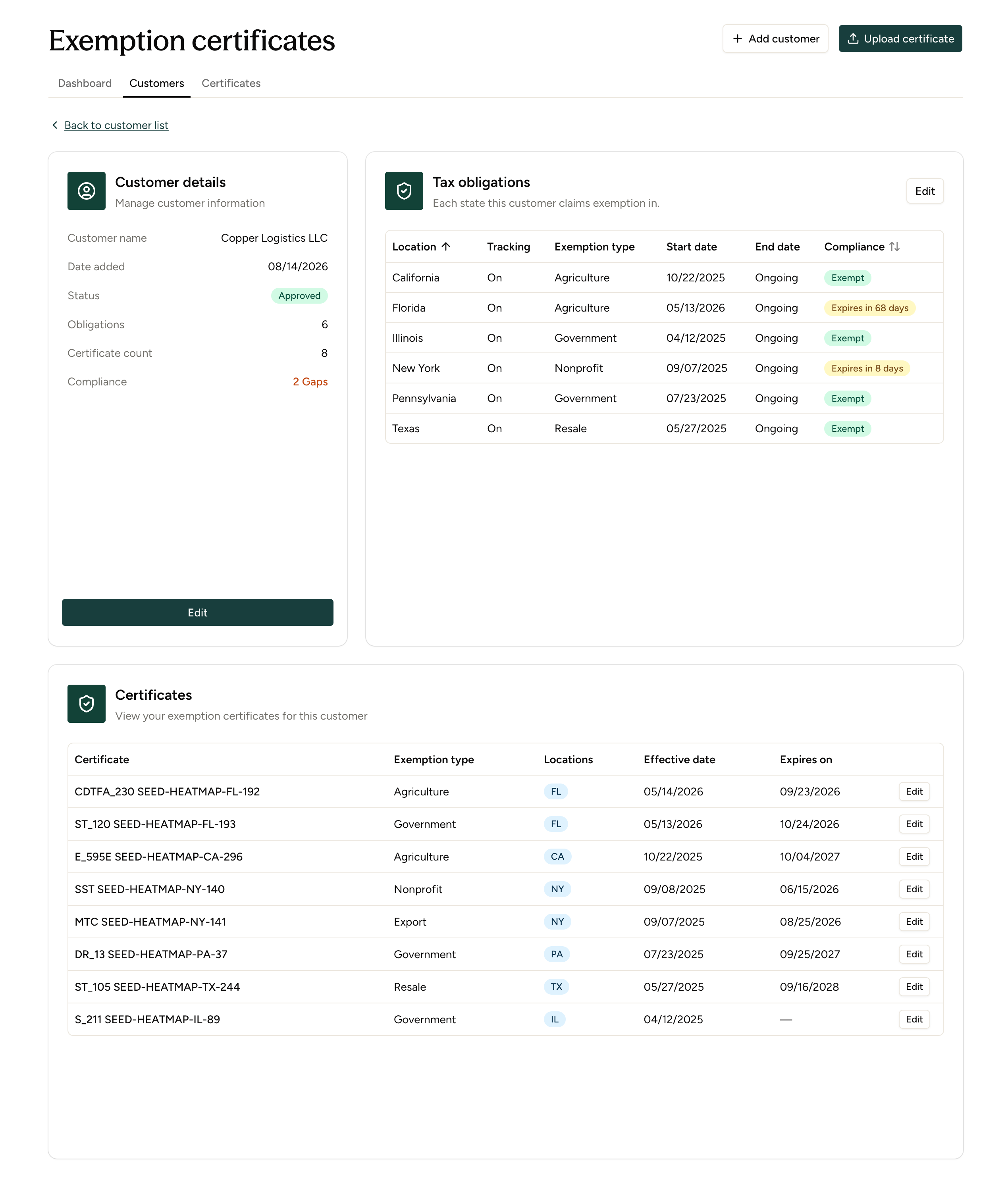
Task: Sort the Compliance column with arrows icon
Action: click(894, 247)
